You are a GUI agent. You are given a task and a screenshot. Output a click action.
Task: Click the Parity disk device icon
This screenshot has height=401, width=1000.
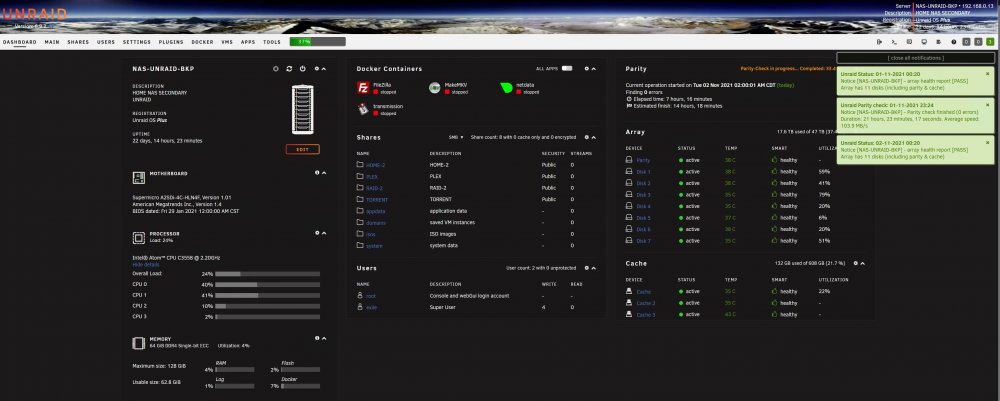point(629,160)
